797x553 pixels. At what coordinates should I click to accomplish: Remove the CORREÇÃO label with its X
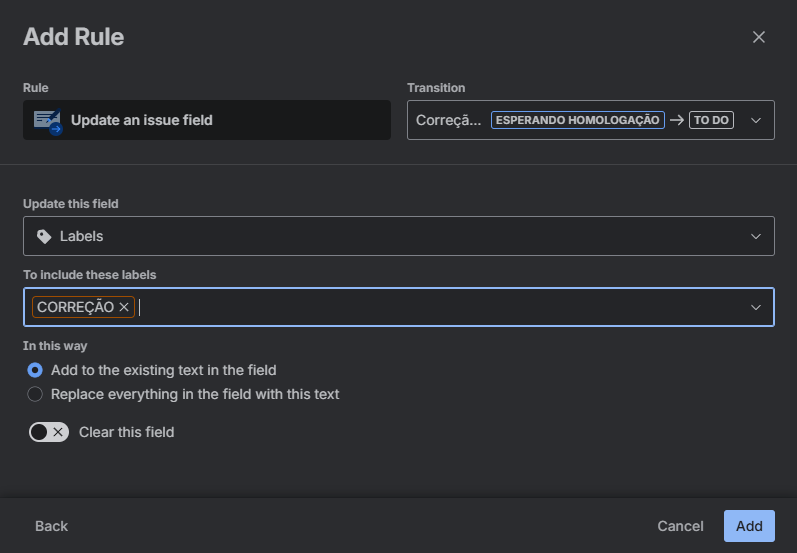124,308
